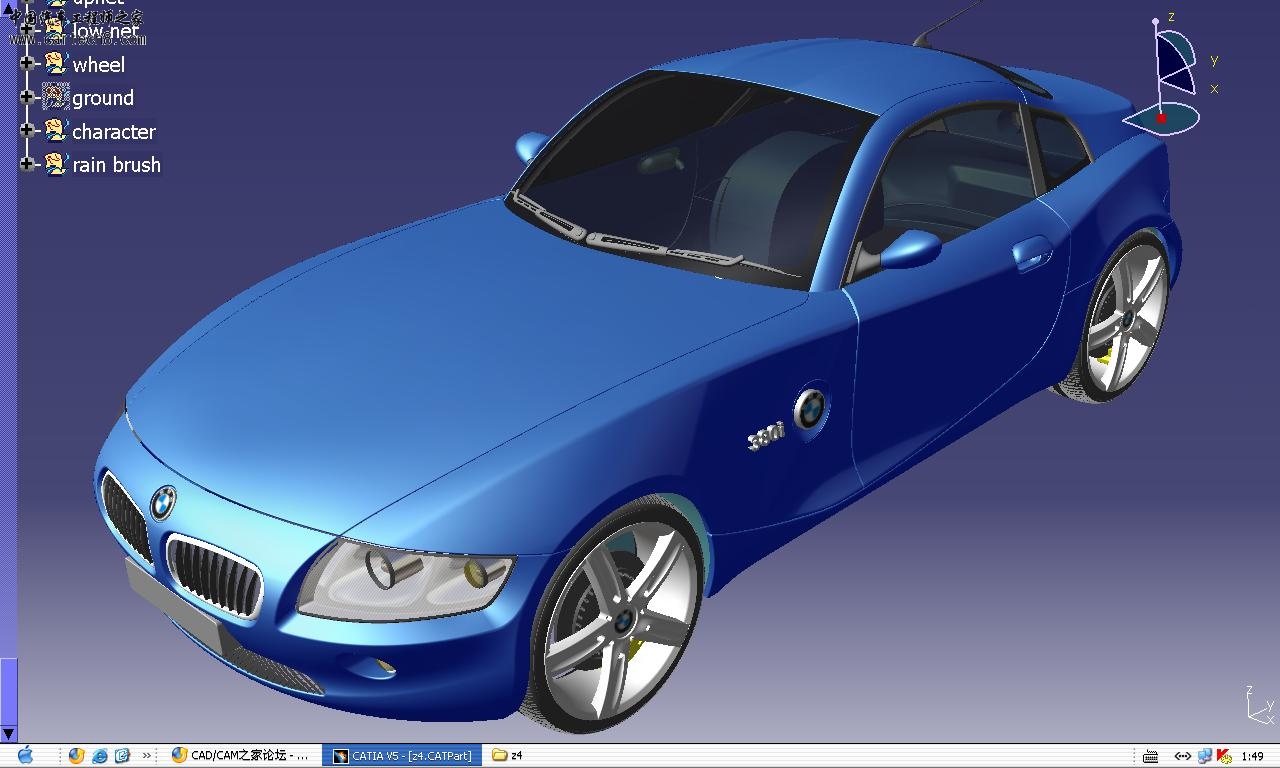The height and width of the screenshot is (768, 1280).
Task: Click the 3.0i fender badge on model
Action: tap(766, 436)
